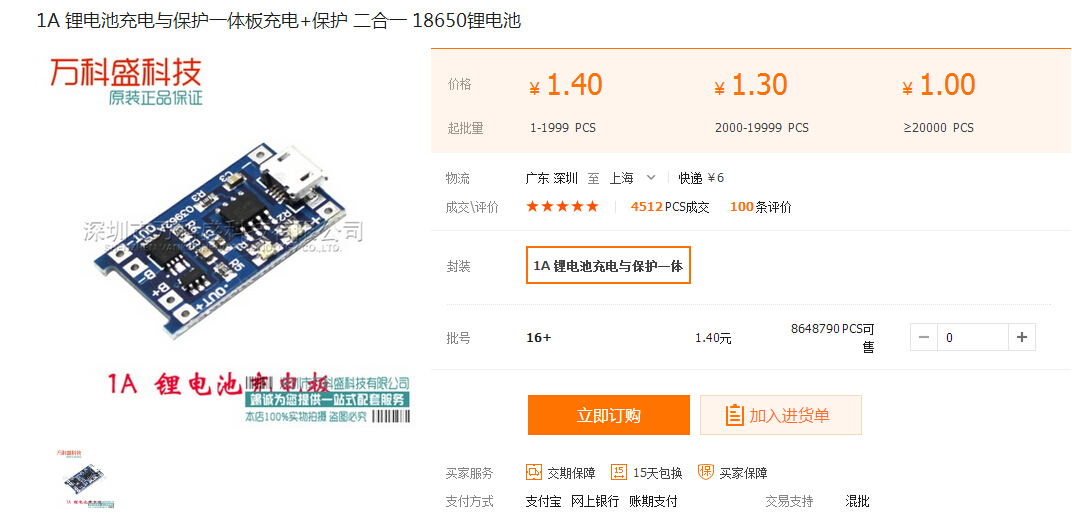Click the 15天包换 exchange icon
The image size is (1072, 529).
click(x=619, y=472)
